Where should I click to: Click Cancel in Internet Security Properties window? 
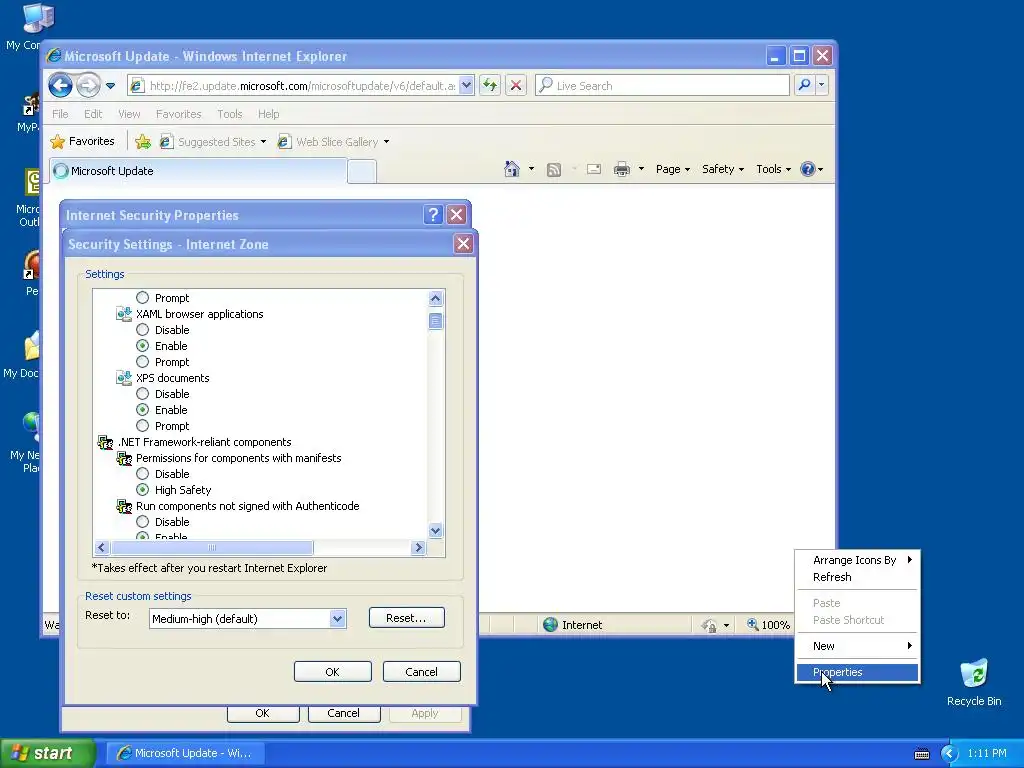pyautogui.click(x=344, y=714)
